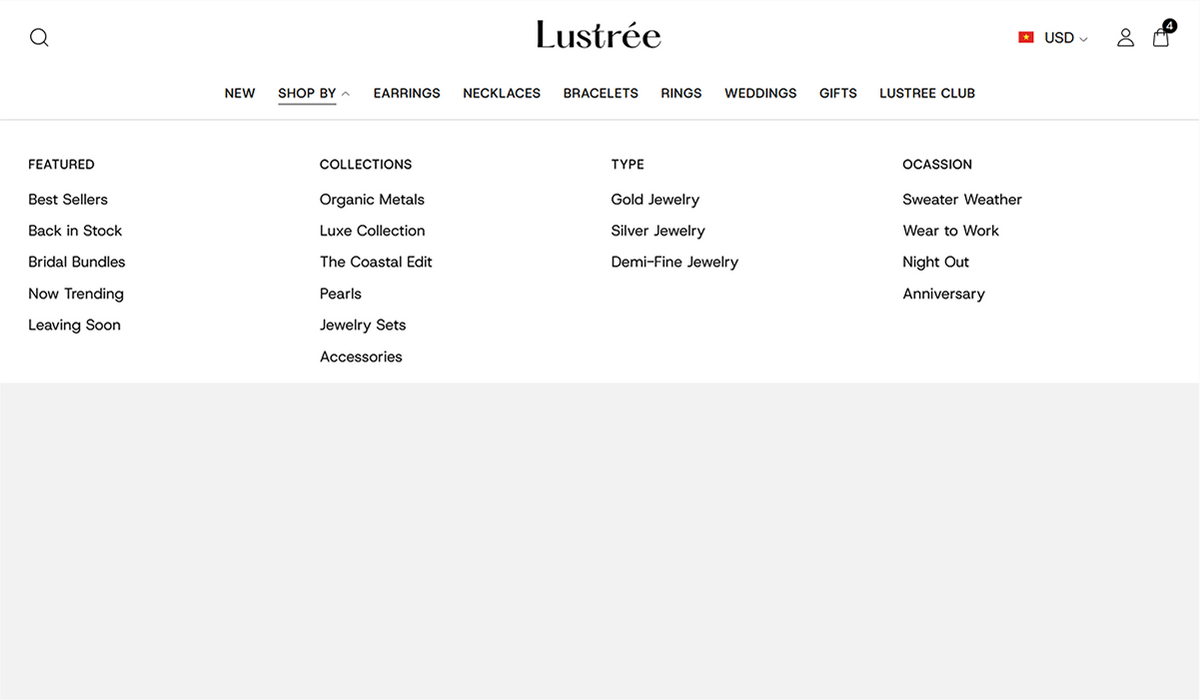Select the Gold Jewelry type
The image size is (1200, 700).
click(x=655, y=199)
